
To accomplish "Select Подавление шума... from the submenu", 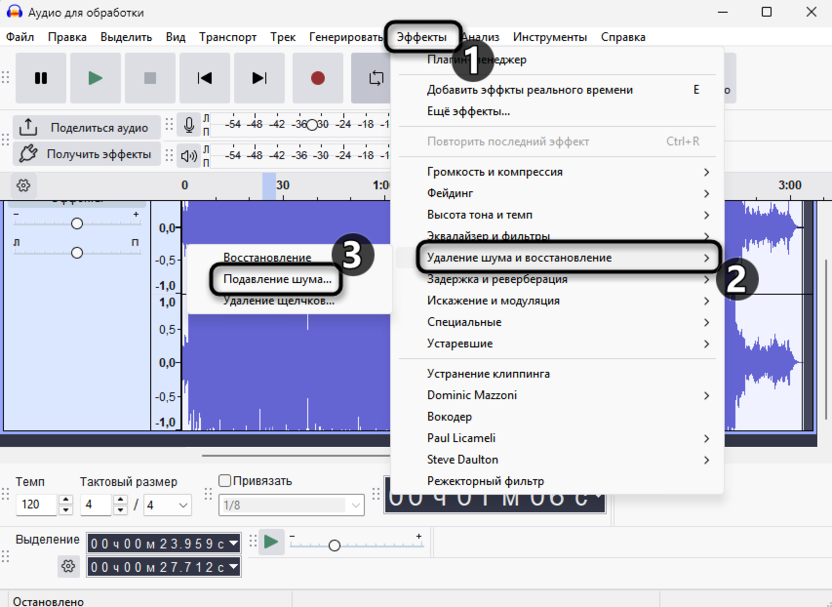I will click(277, 279).
